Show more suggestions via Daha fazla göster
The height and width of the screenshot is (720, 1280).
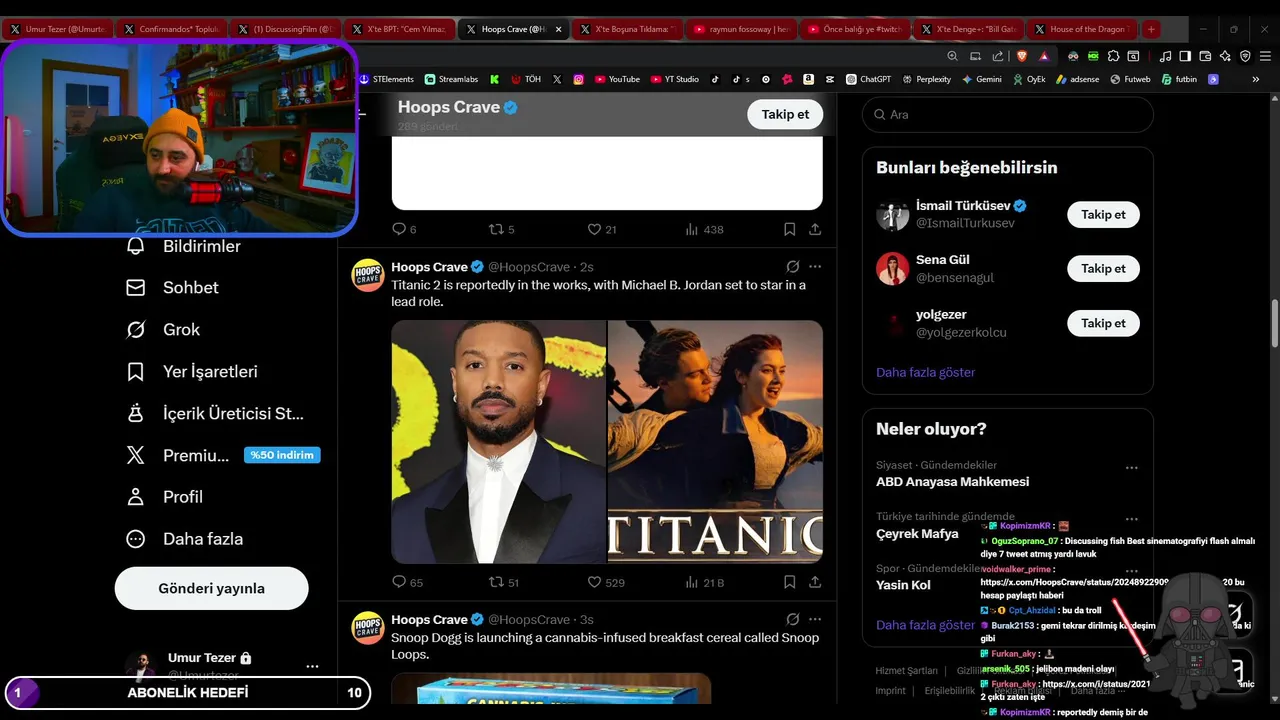click(x=925, y=372)
